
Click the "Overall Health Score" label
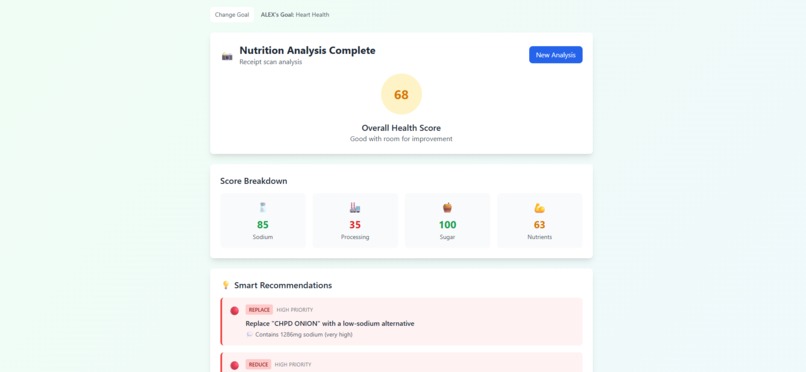coord(401,128)
